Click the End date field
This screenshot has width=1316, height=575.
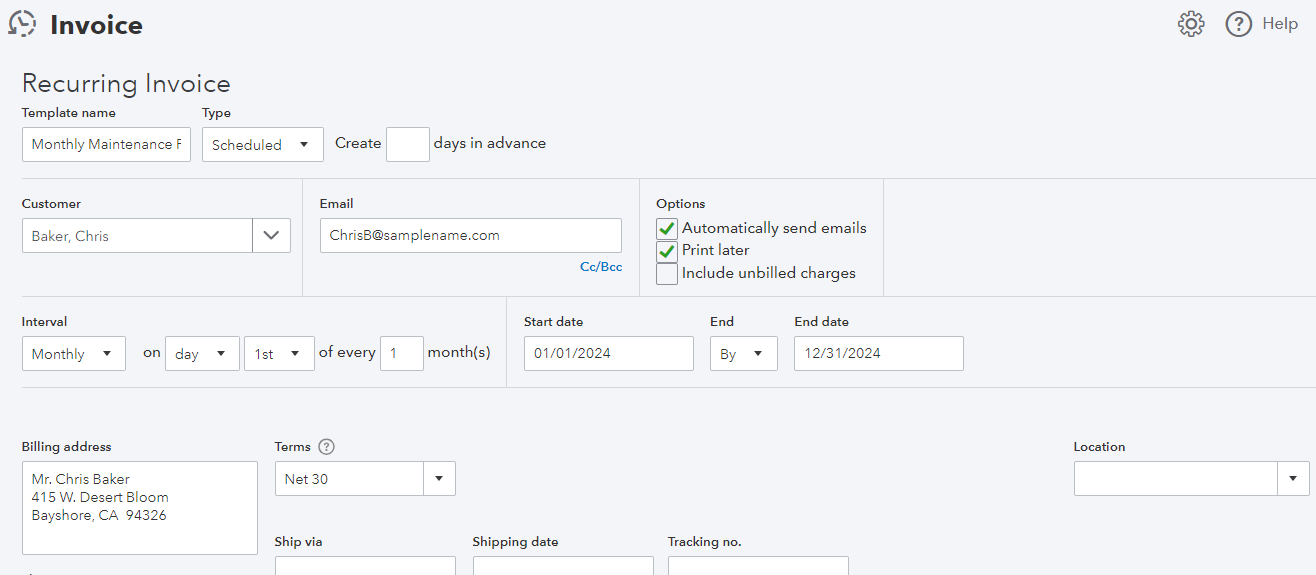click(879, 354)
